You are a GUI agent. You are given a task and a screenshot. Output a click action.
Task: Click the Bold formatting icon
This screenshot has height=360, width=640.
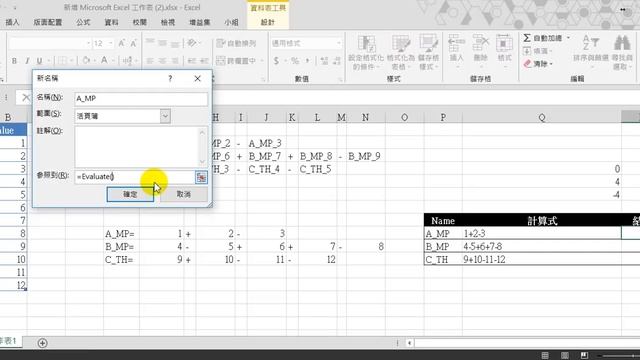pos(14,61)
